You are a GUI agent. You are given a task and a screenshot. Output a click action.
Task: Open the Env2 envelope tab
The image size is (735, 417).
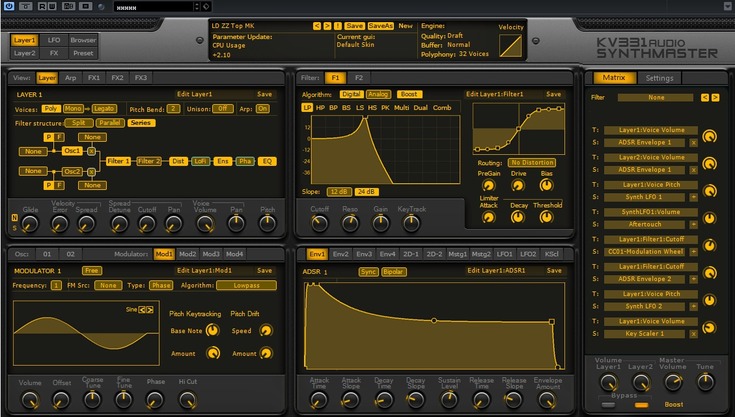coord(340,254)
